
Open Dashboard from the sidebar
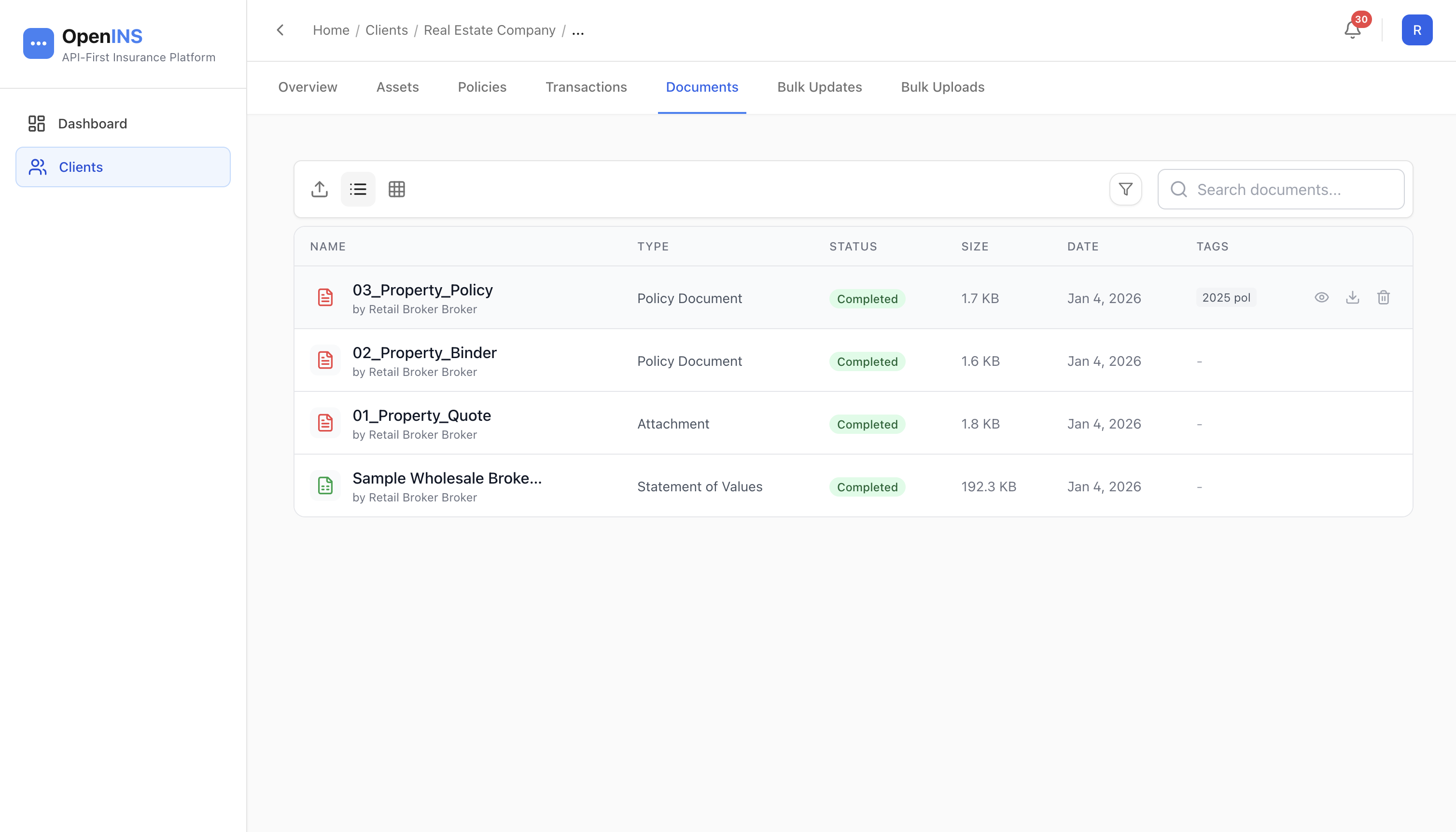coord(92,124)
